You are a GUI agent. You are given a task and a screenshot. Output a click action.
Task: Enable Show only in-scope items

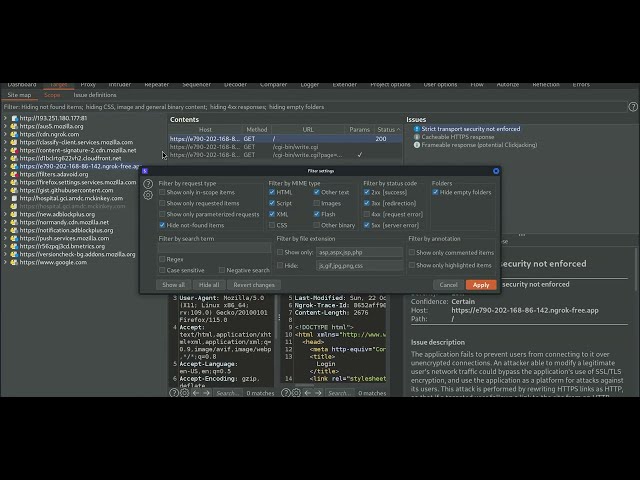(x=162, y=192)
